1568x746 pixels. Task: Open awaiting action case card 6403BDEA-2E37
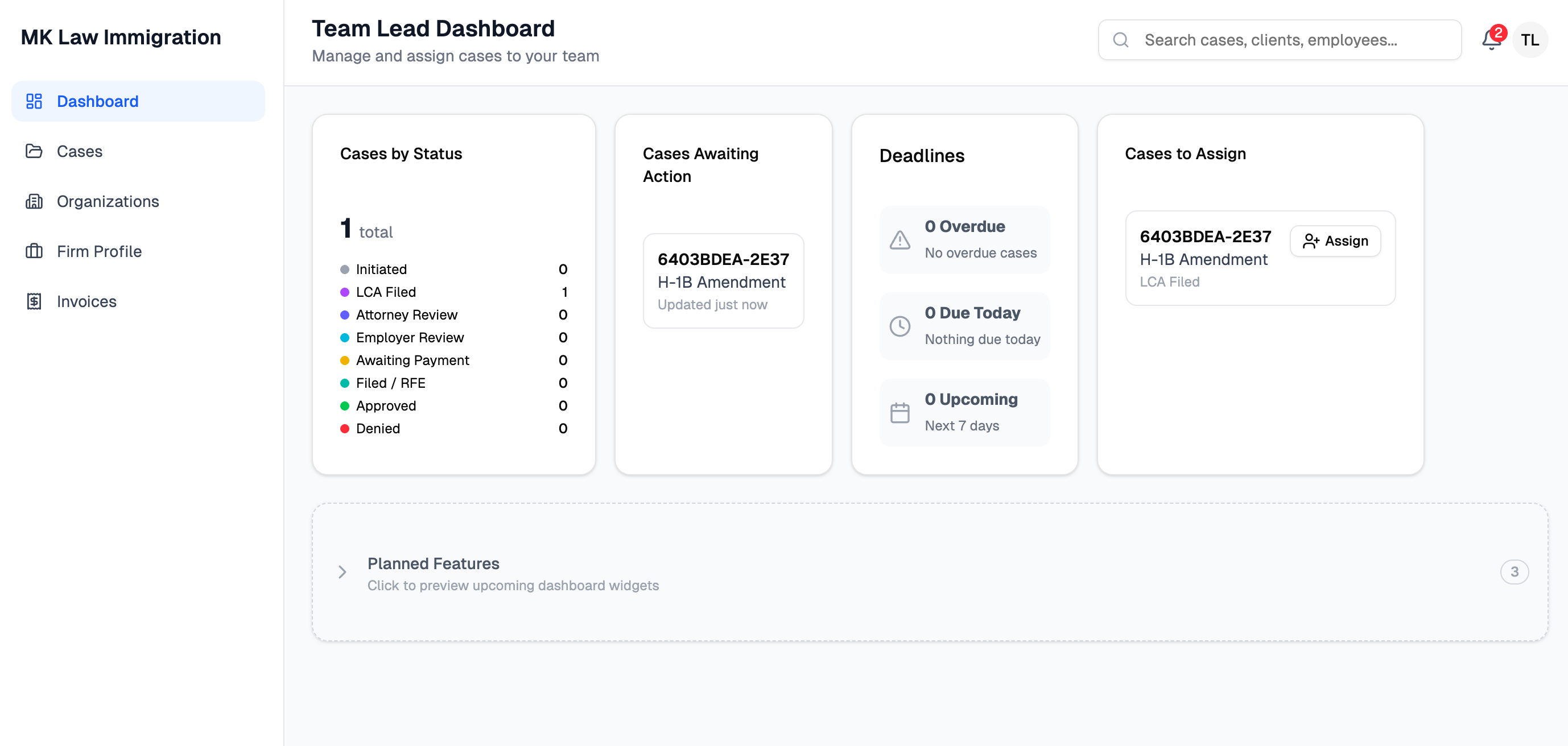pos(723,281)
